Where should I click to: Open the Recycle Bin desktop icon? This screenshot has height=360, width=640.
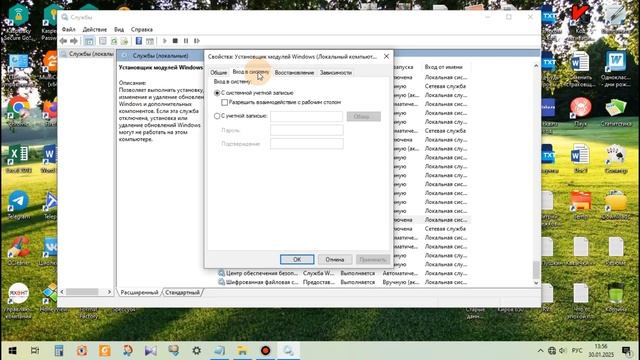(616, 298)
